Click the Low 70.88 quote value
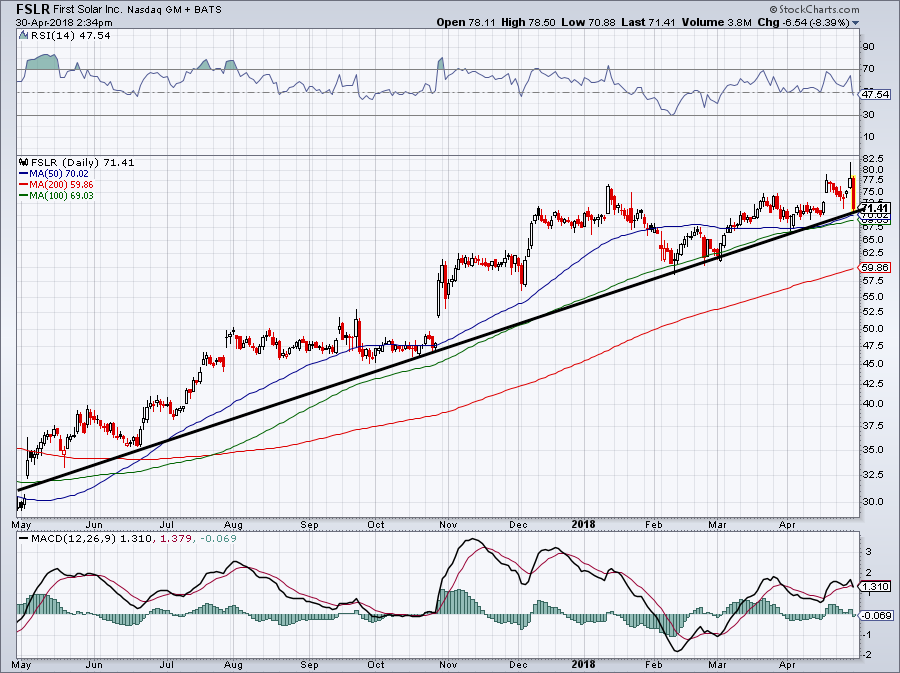 pos(588,22)
